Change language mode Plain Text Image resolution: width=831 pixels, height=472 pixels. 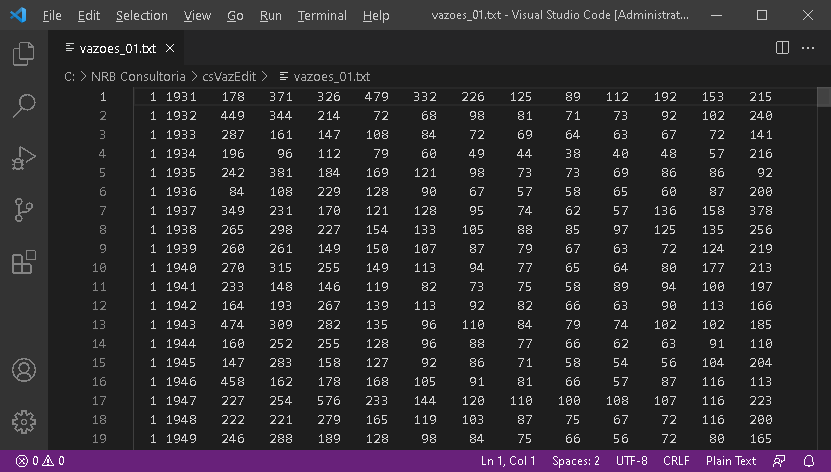(730, 461)
